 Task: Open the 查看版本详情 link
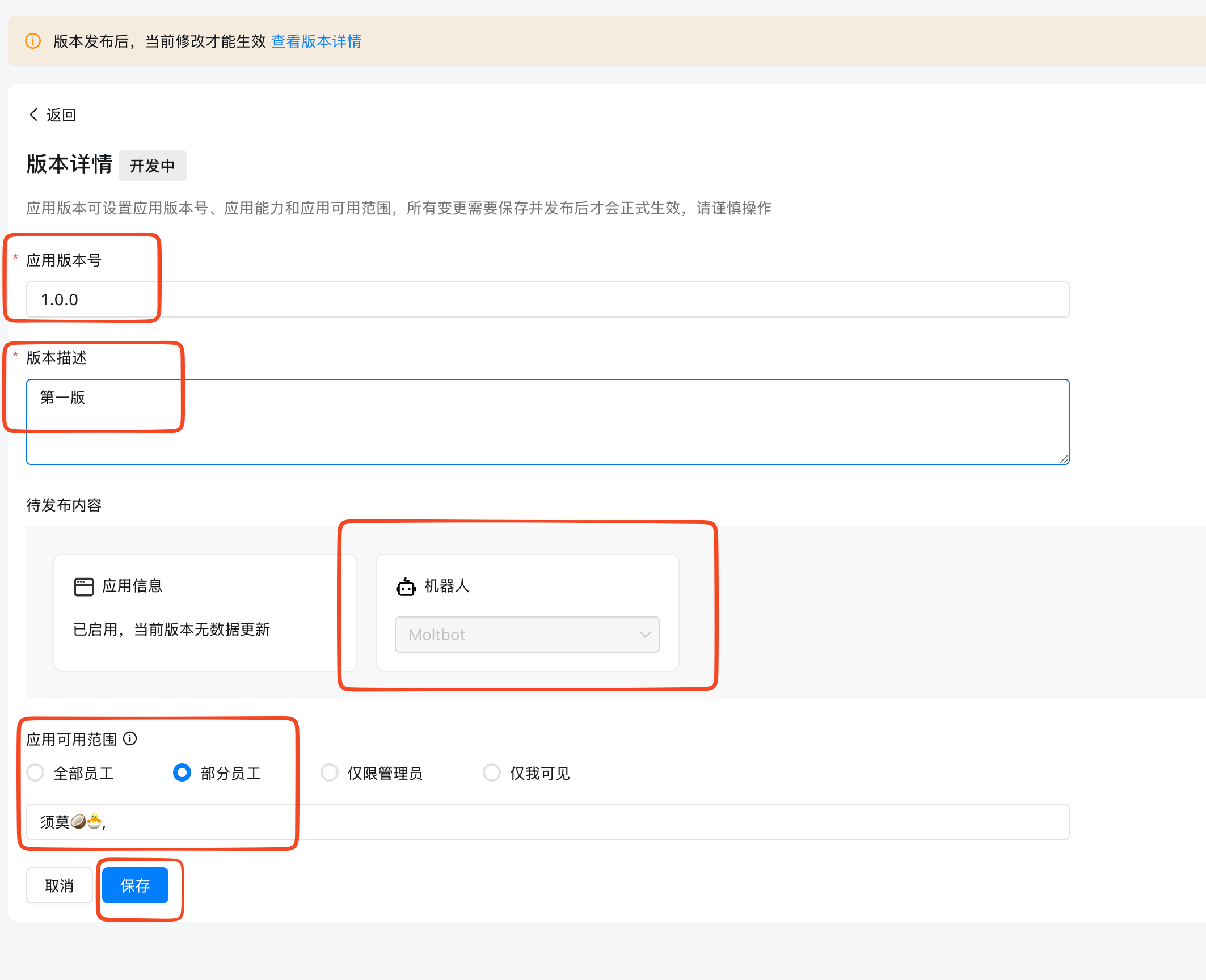coord(316,41)
